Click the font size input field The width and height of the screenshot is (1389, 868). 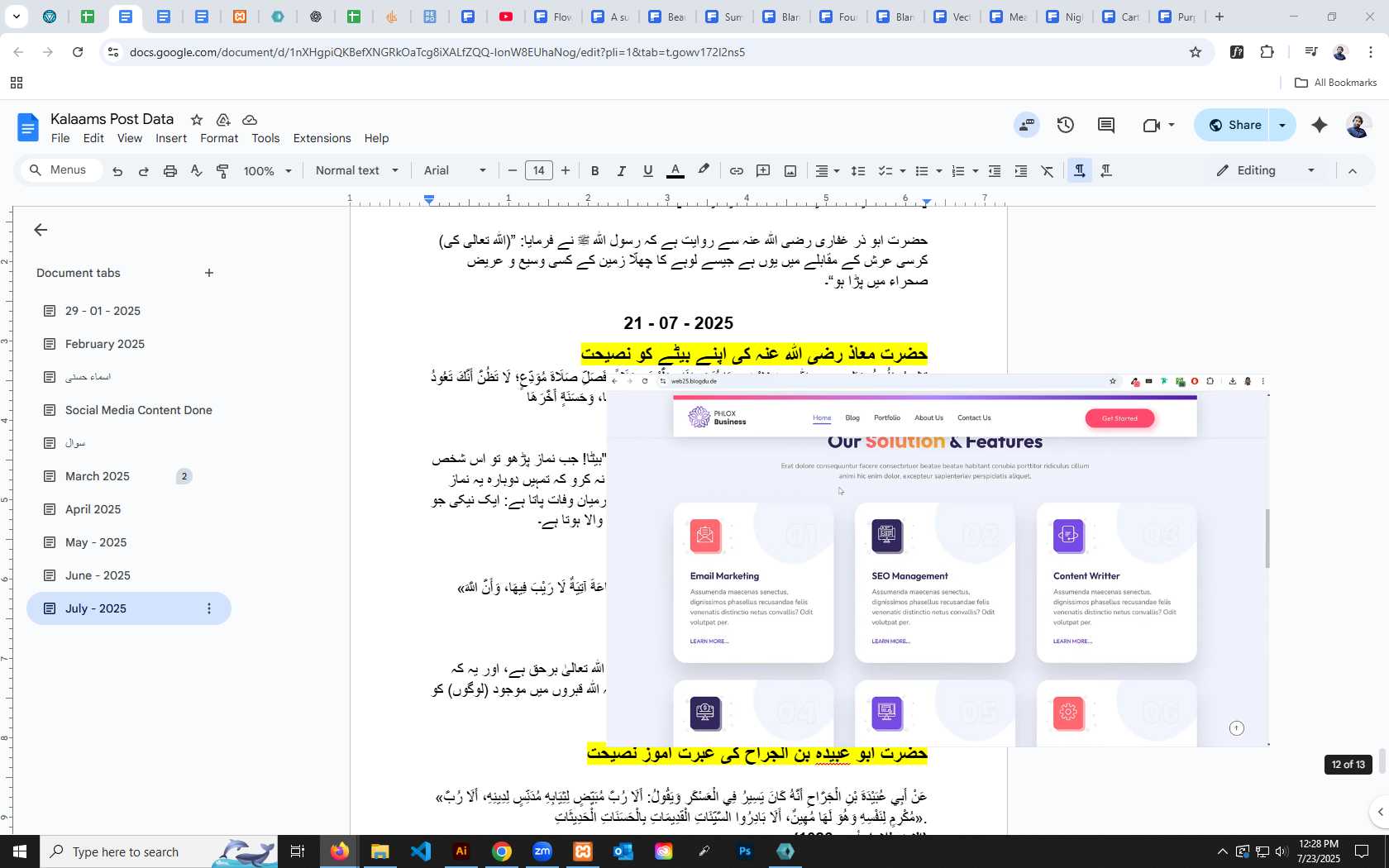pyautogui.click(x=539, y=170)
